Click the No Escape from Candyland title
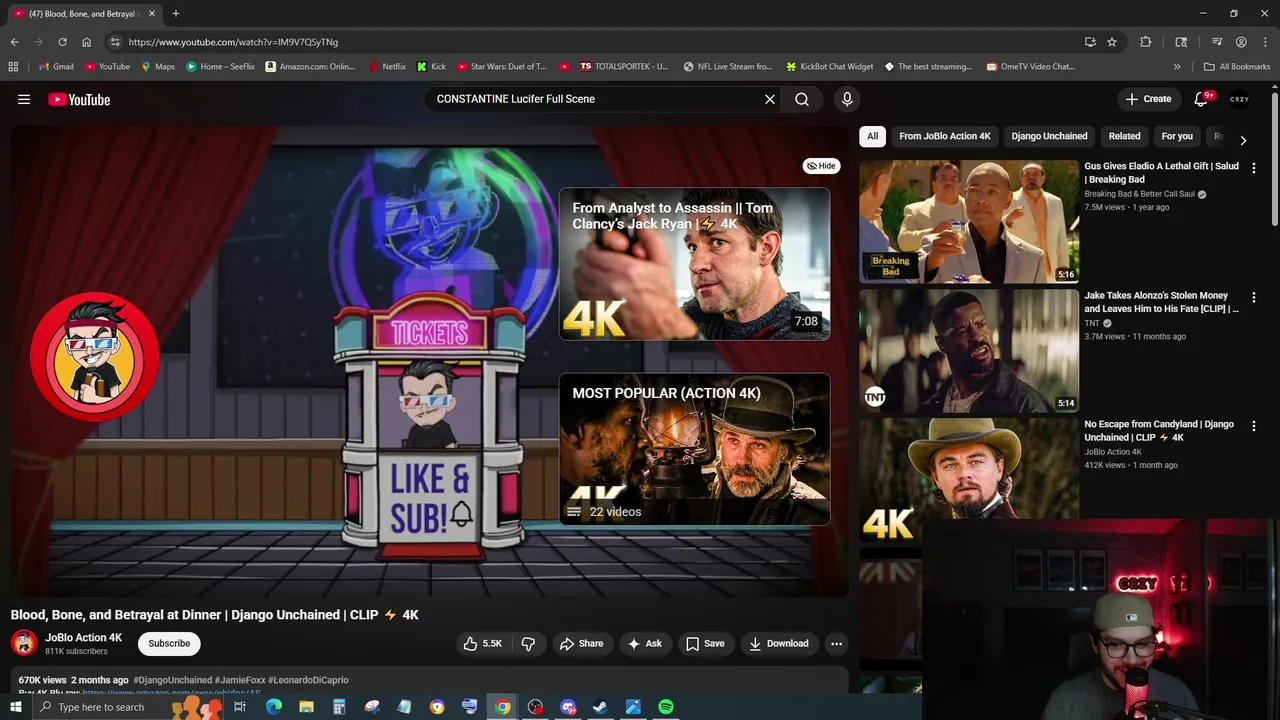The image size is (1280, 720). pyautogui.click(x=1159, y=431)
